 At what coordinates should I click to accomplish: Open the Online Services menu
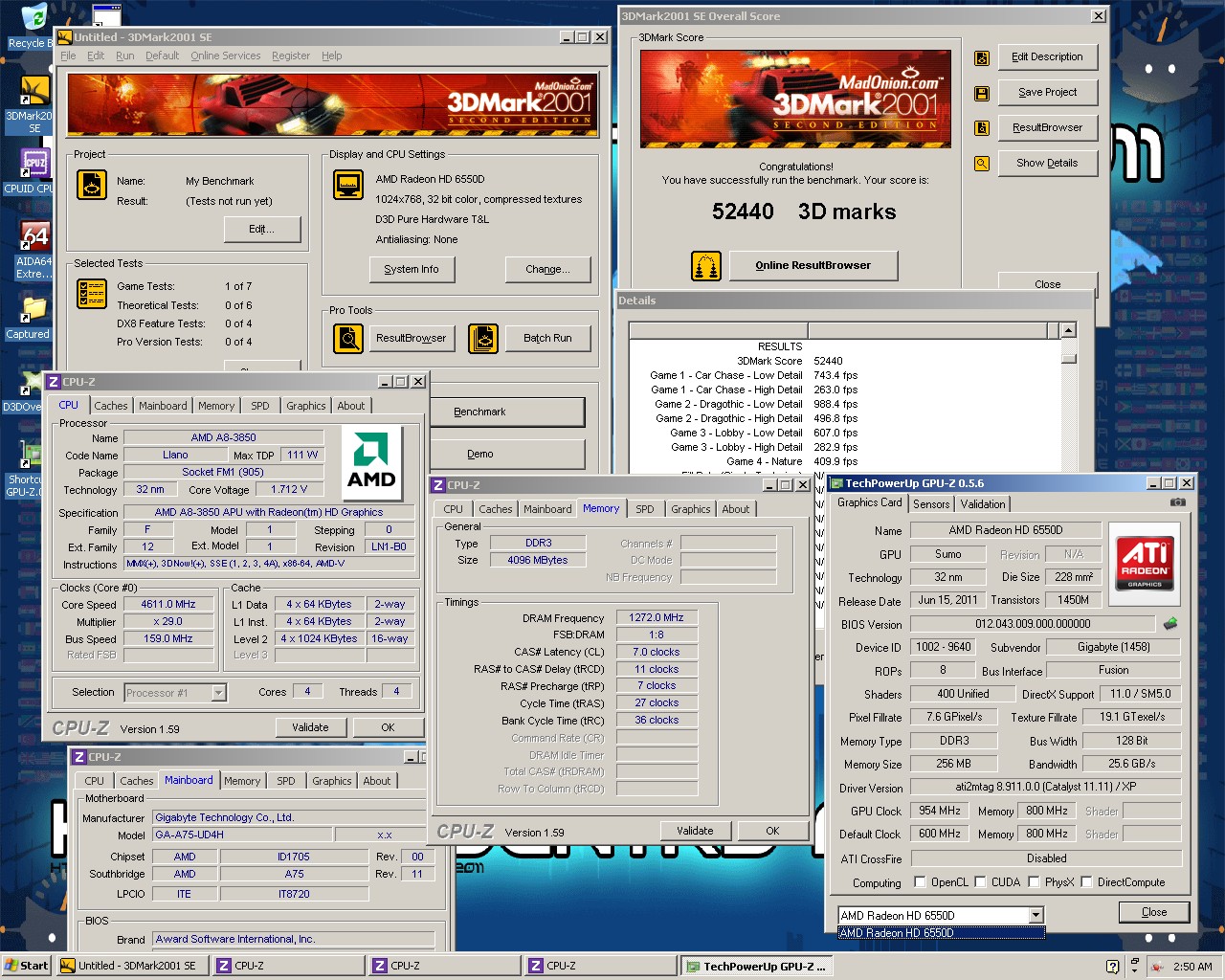[225, 56]
